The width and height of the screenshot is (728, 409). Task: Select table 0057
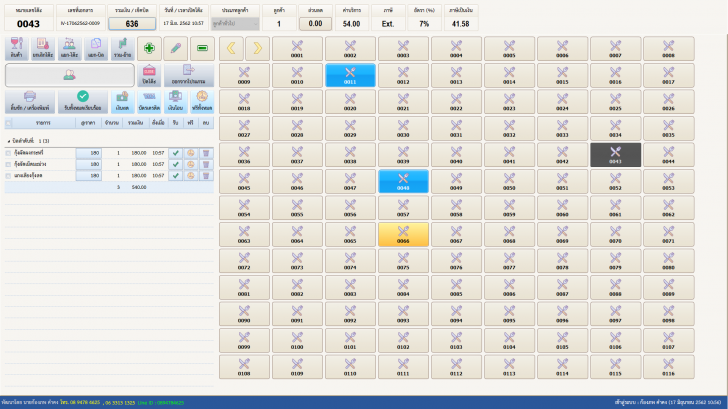pyautogui.click(x=403, y=208)
